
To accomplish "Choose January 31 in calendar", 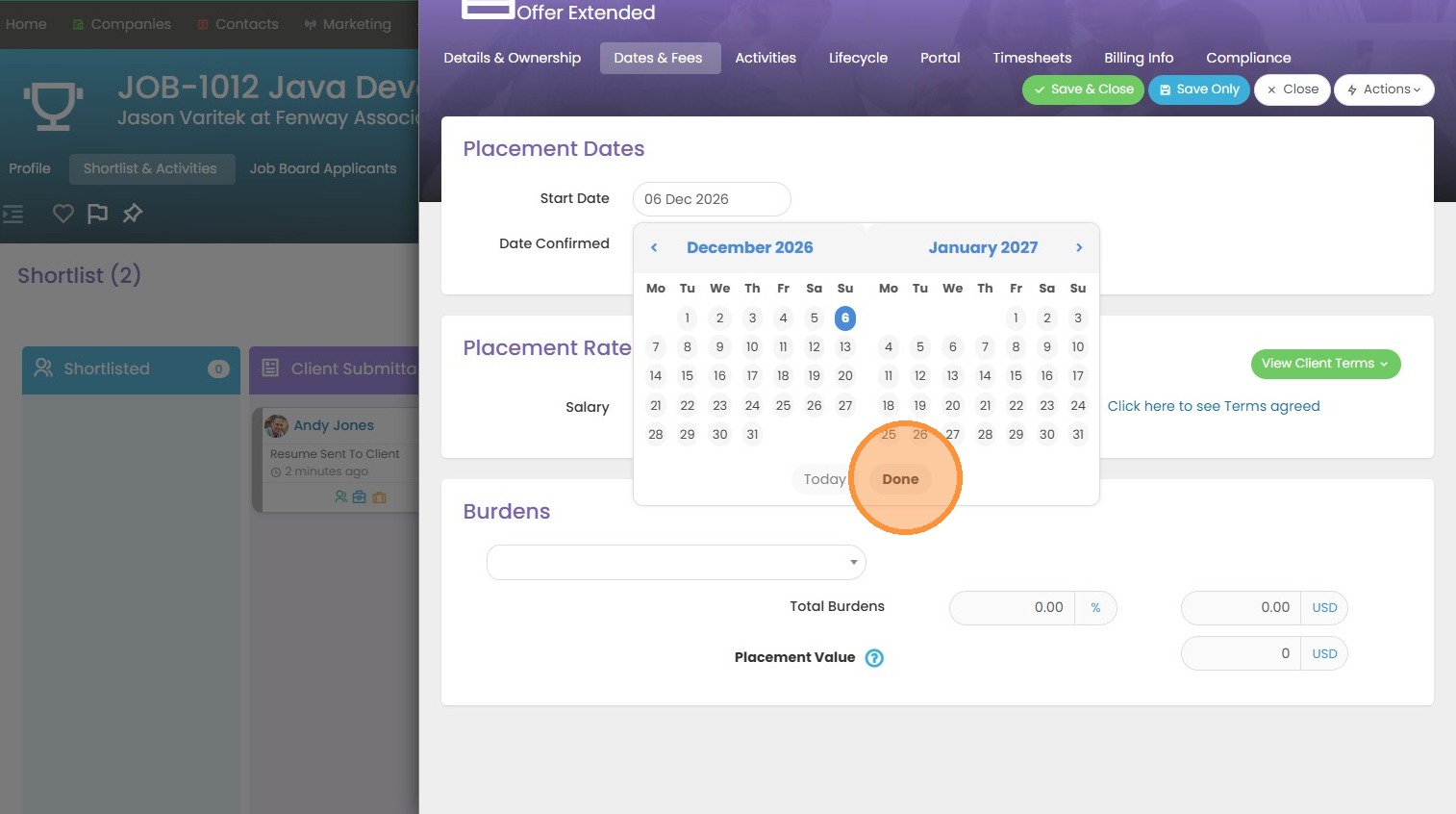I will pos(1078,435).
